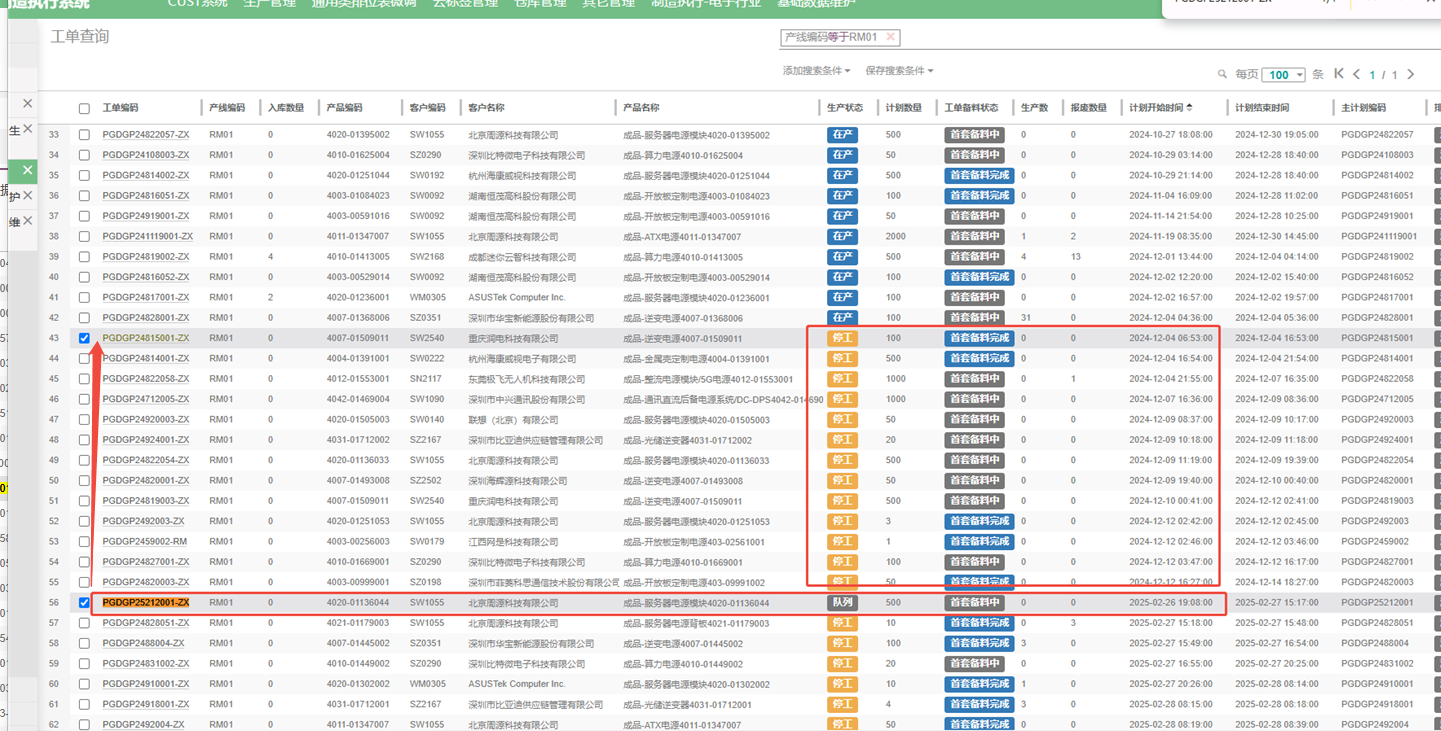Image resolution: width=1441 pixels, height=731 pixels.
Task: Sort by the 产线编码 column header
Action: point(227,108)
